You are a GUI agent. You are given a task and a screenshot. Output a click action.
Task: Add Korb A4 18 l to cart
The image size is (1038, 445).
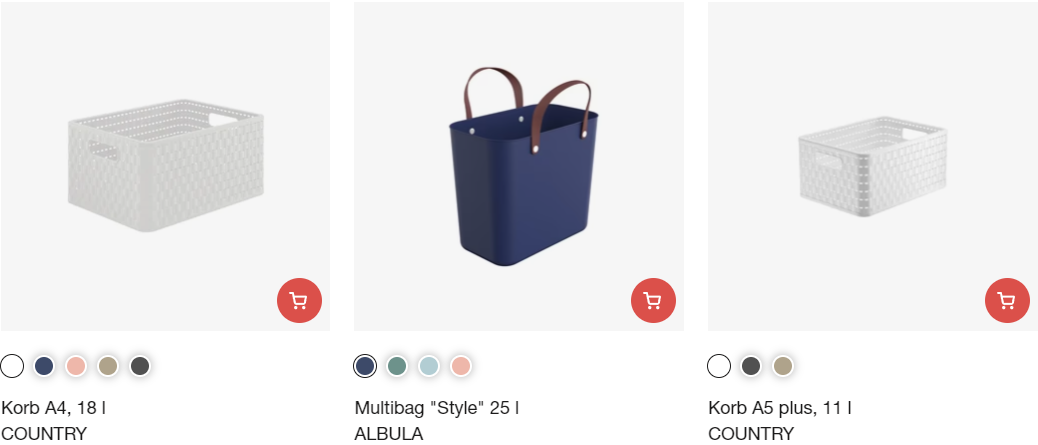click(299, 301)
